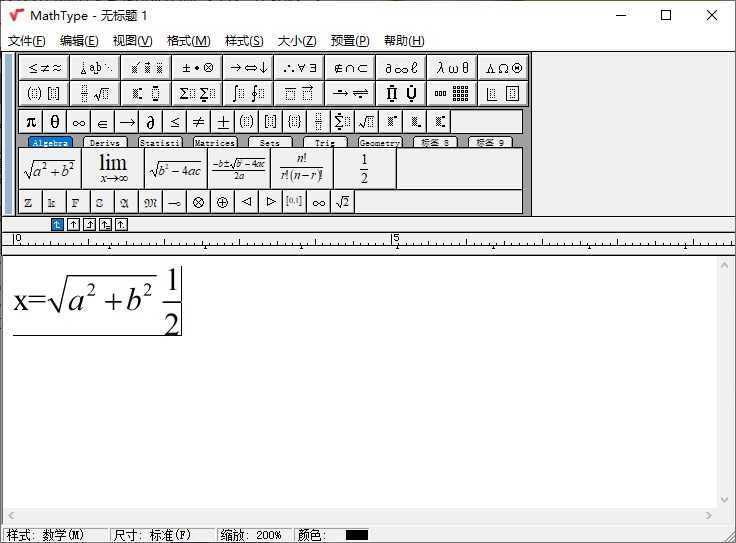Click the black color swatch in status bar
This screenshot has height=543, width=736.
pyautogui.click(x=357, y=535)
